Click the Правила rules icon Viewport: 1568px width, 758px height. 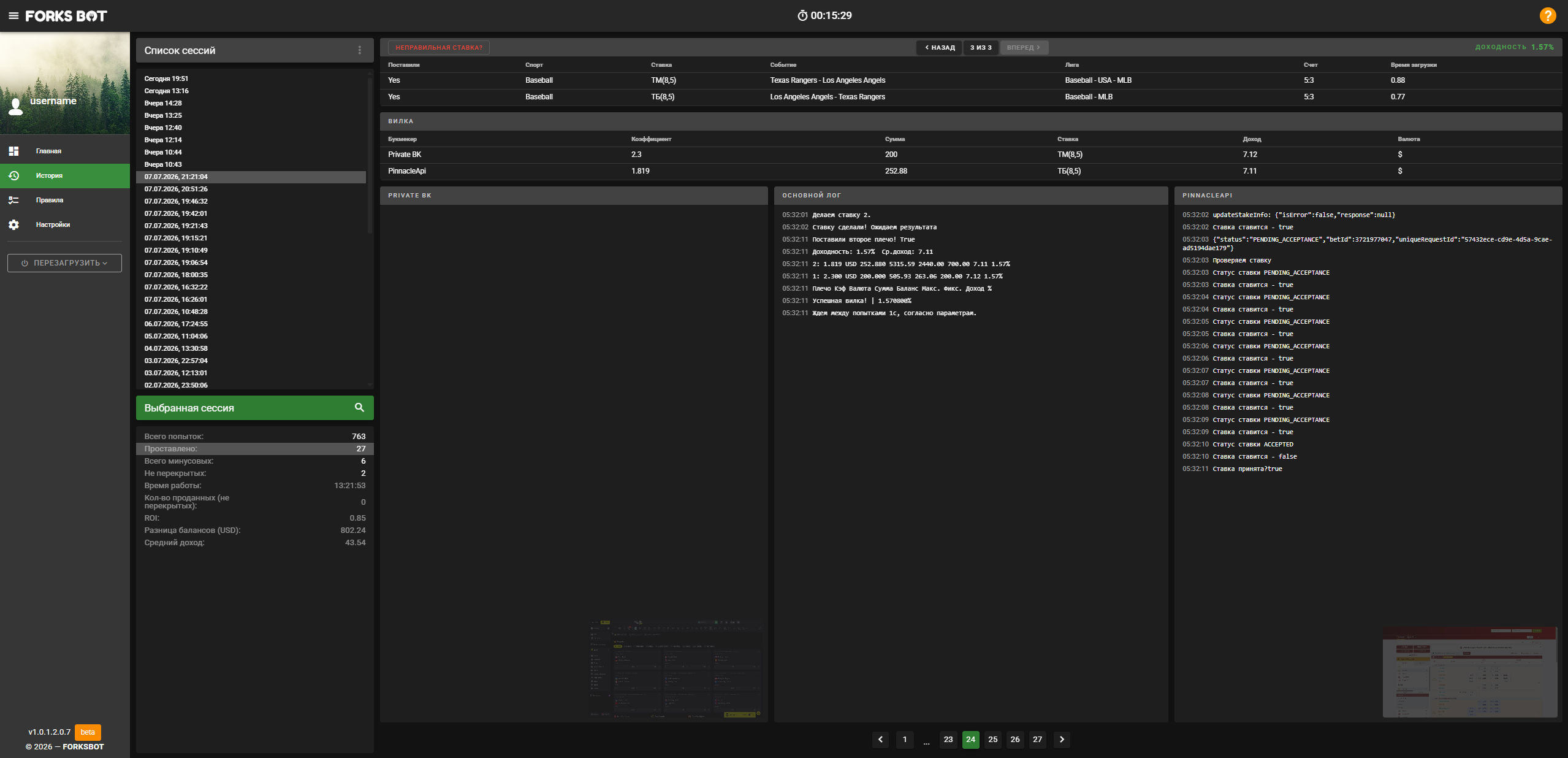pos(14,200)
